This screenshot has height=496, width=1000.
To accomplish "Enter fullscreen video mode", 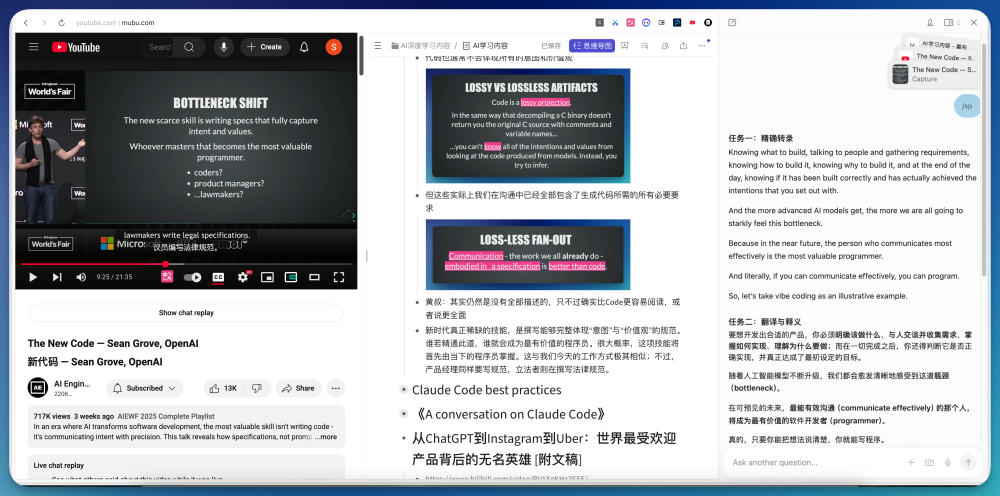I will tap(339, 277).
